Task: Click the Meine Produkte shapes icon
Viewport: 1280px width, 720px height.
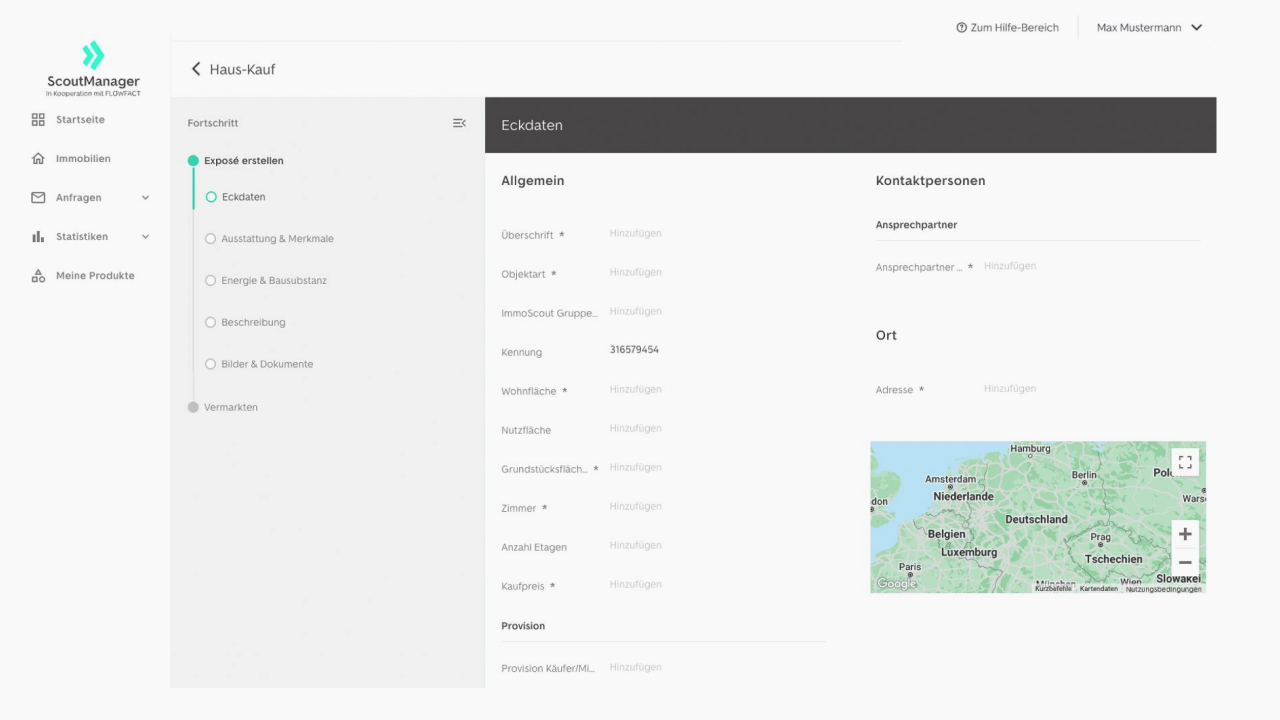Action: pyautogui.click(x=38, y=276)
